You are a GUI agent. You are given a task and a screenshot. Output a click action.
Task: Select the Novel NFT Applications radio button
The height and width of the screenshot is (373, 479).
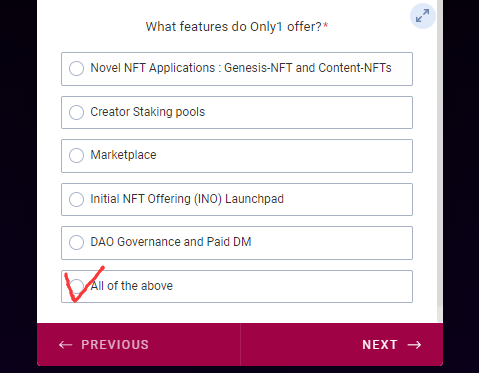[76, 68]
